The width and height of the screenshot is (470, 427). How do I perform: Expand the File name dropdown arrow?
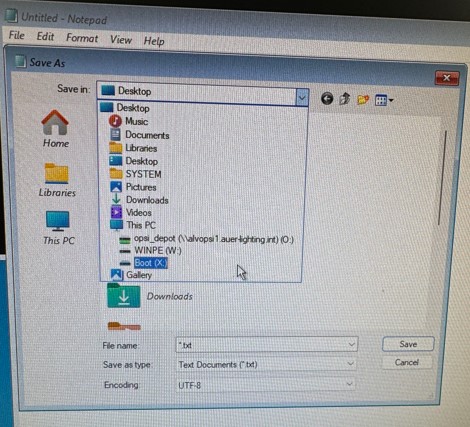click(x=352, y=344)
